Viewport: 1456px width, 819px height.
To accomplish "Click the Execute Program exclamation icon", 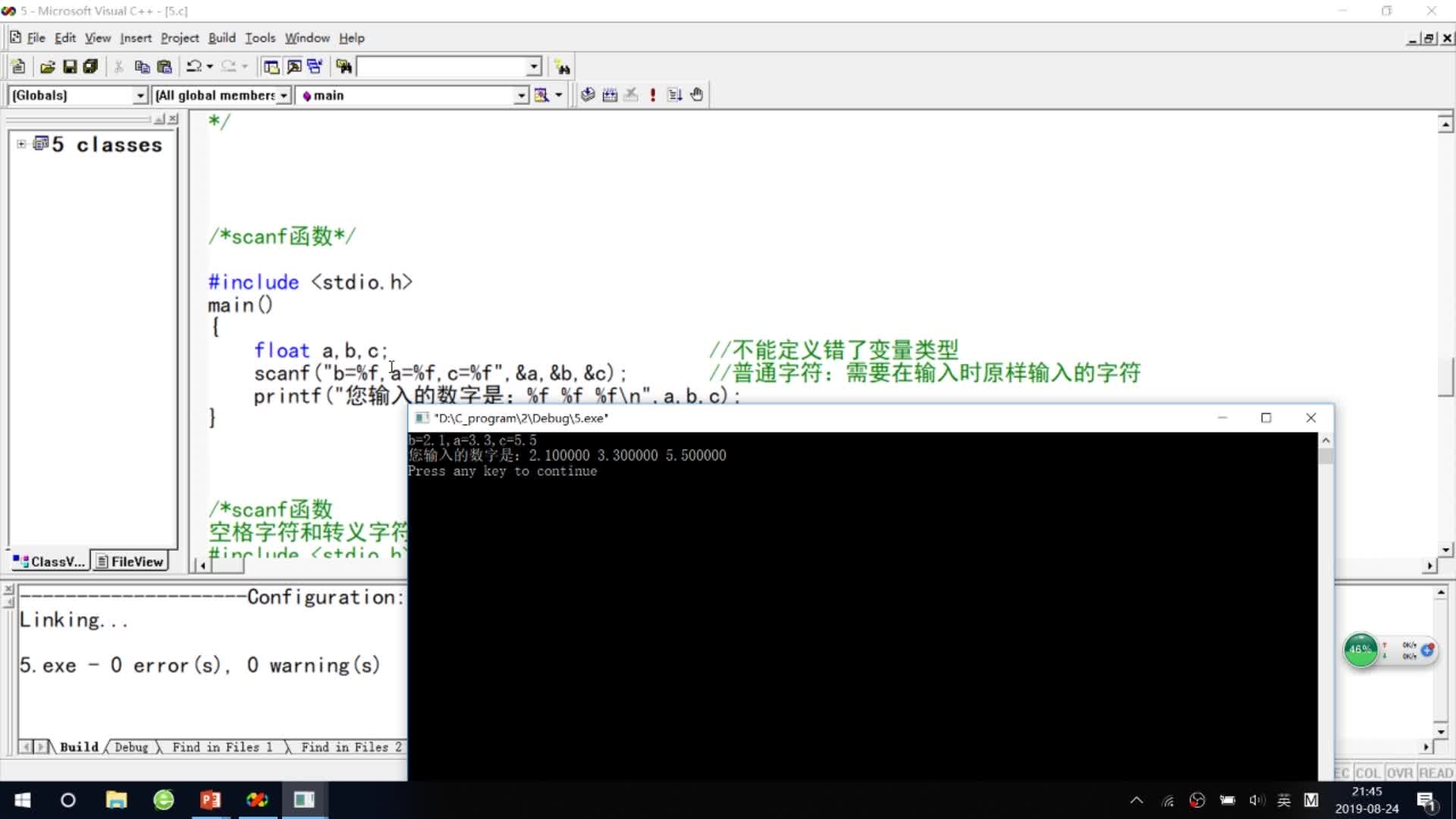I will point(653,95).
